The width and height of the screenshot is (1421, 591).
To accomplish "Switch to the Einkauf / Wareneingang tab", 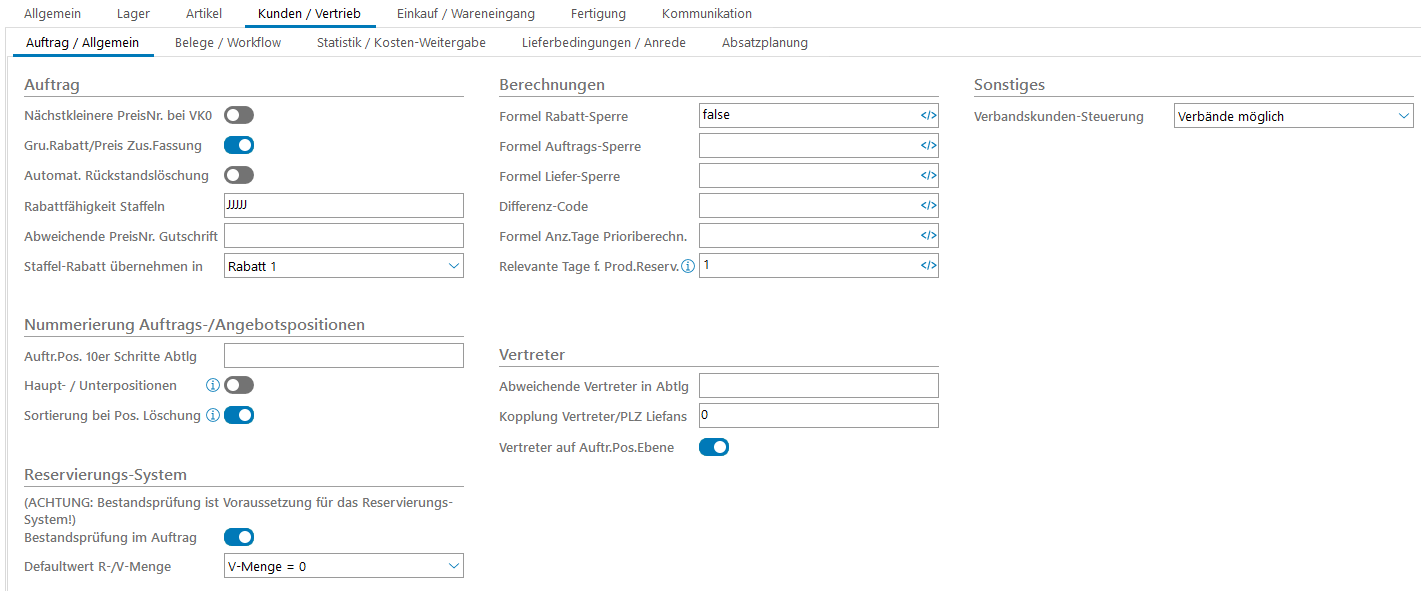I will point(466,14).
